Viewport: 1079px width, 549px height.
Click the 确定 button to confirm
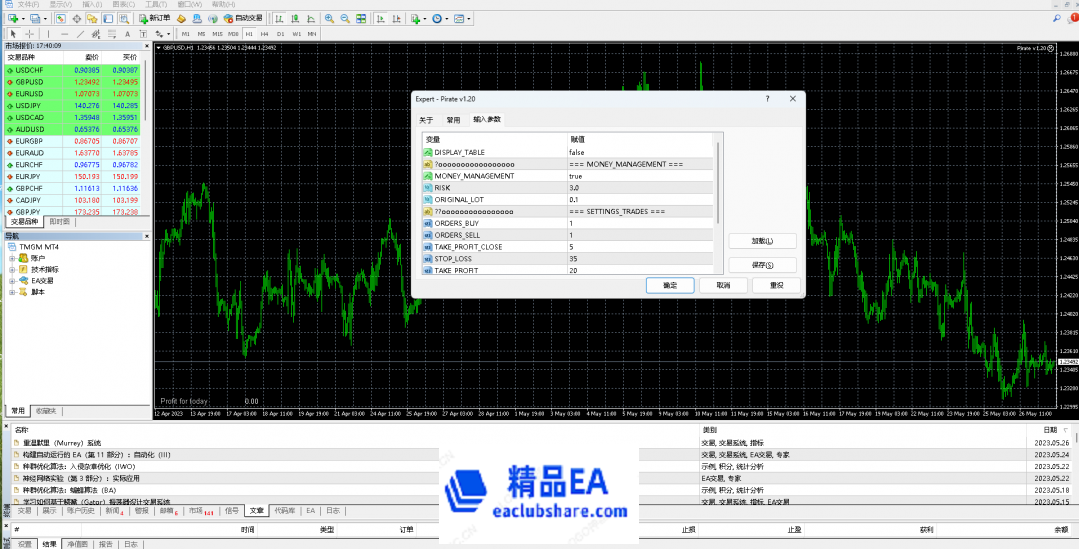(x=669, y=285)
